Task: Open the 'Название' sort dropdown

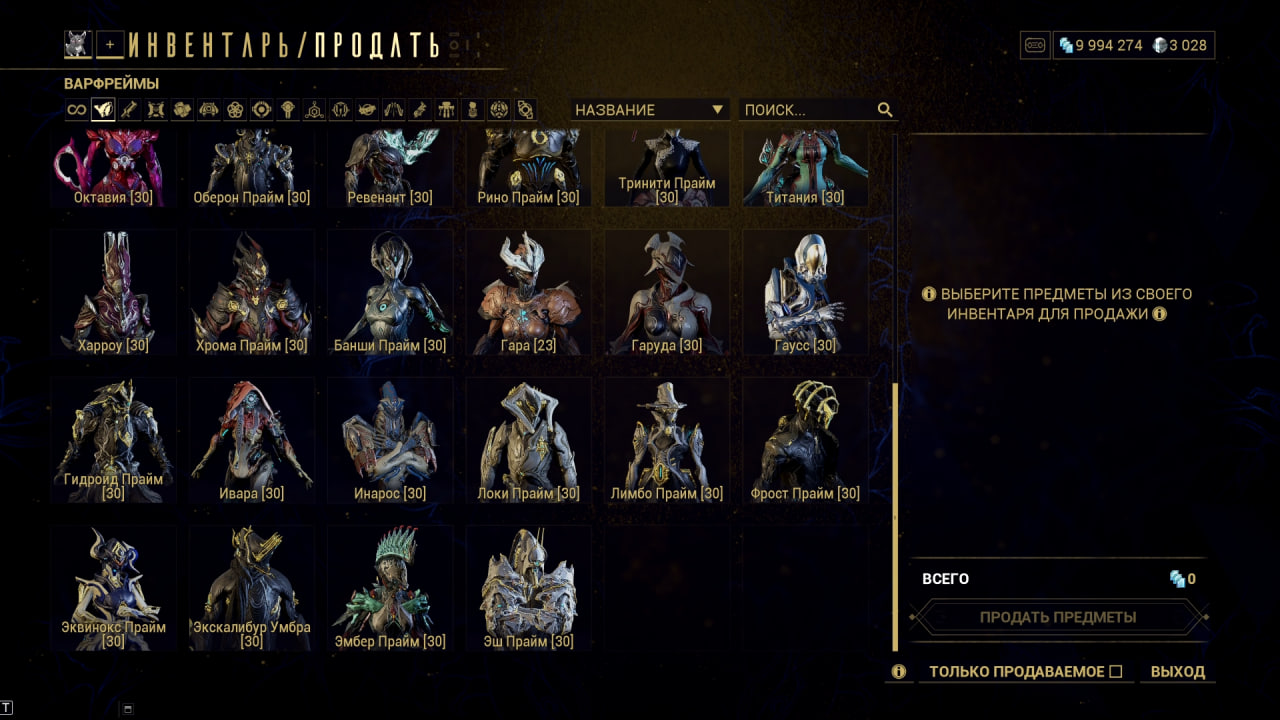Action: 650,110
